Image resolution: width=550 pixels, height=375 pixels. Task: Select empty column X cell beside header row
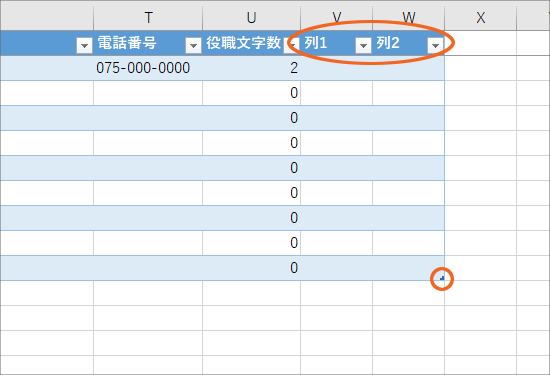(481, 43)
